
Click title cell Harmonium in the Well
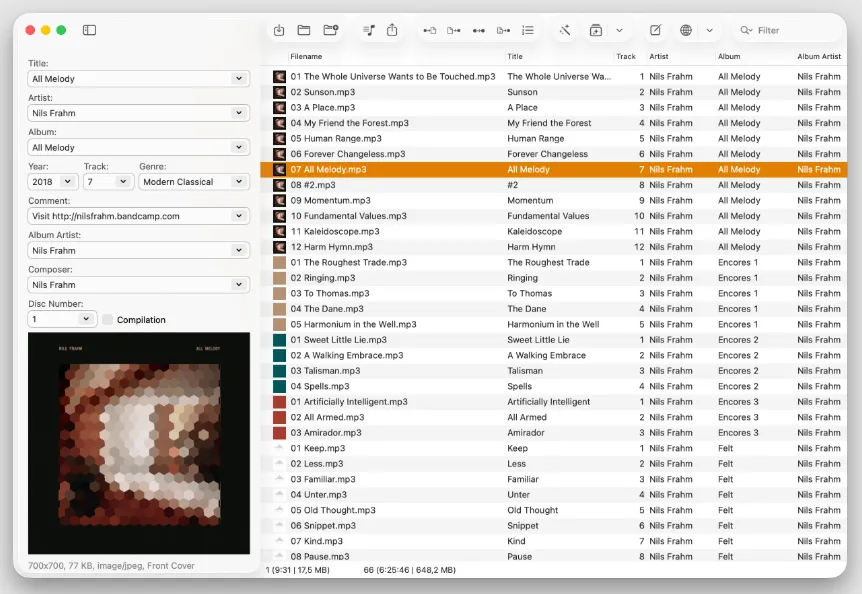(x=553, y=324)
